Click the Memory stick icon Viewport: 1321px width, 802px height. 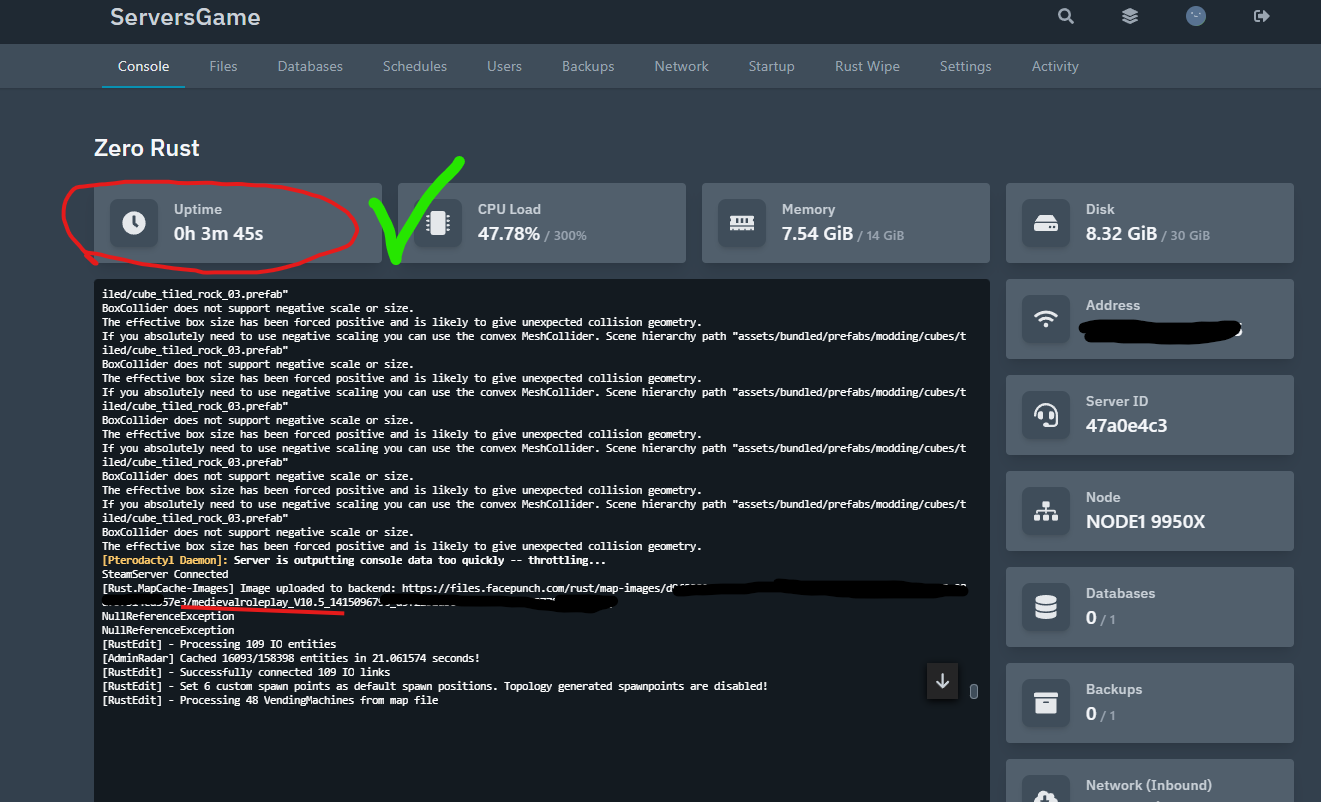tap(742, 223)
